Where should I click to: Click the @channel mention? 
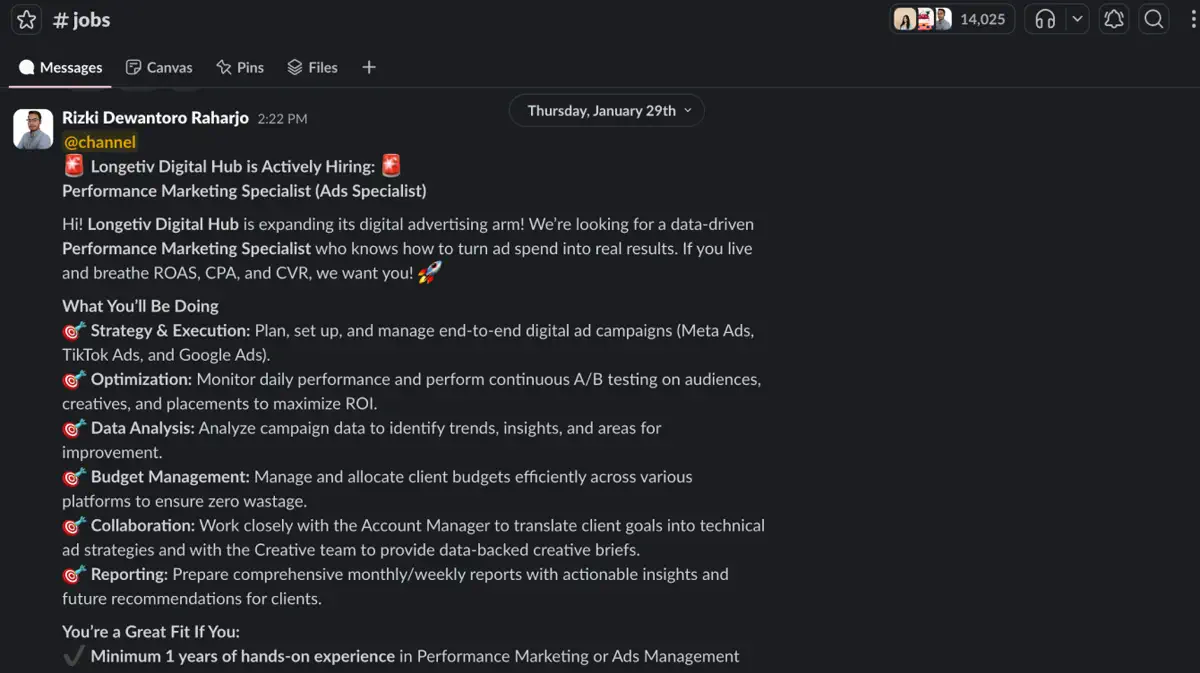tap(98, 142)
